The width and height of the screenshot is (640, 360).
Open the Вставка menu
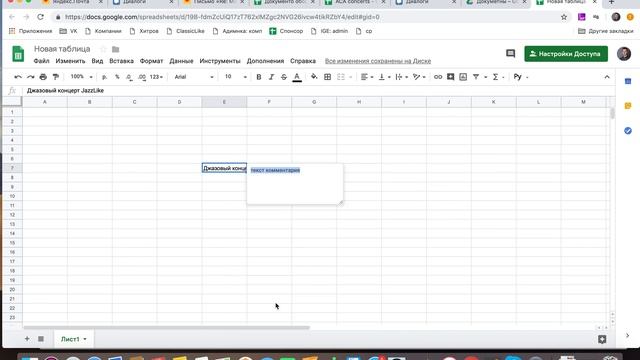(x=121, y=61)
